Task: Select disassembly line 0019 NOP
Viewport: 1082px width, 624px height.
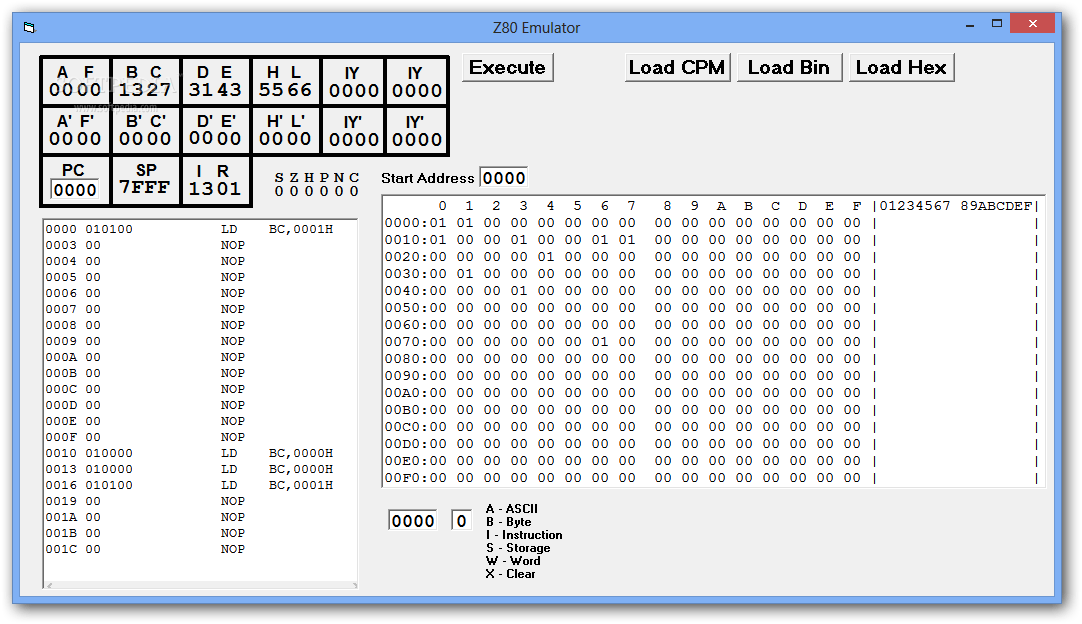Action: point(145,501)
